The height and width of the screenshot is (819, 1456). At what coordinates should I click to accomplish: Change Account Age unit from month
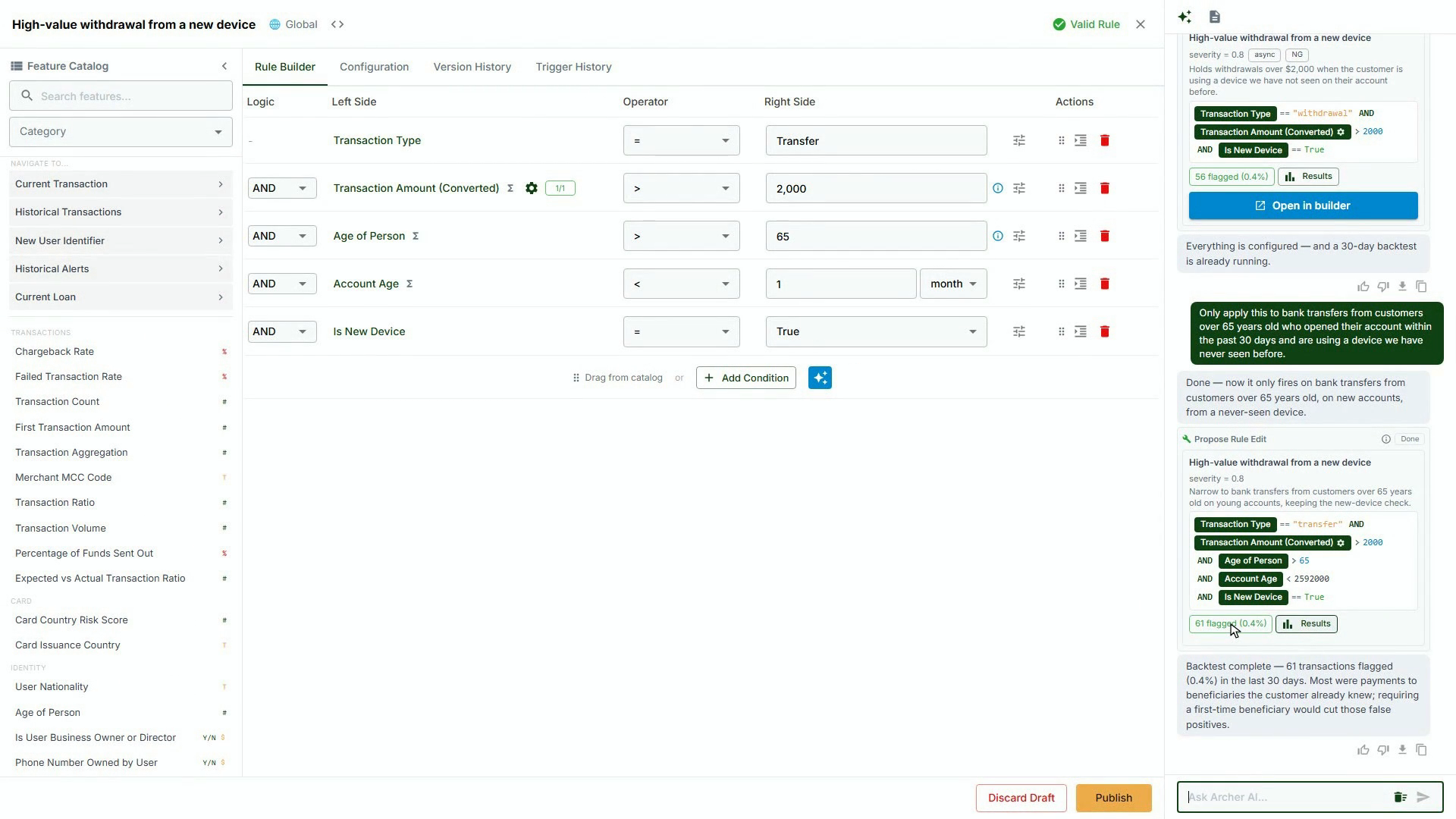tap(953, 284)
